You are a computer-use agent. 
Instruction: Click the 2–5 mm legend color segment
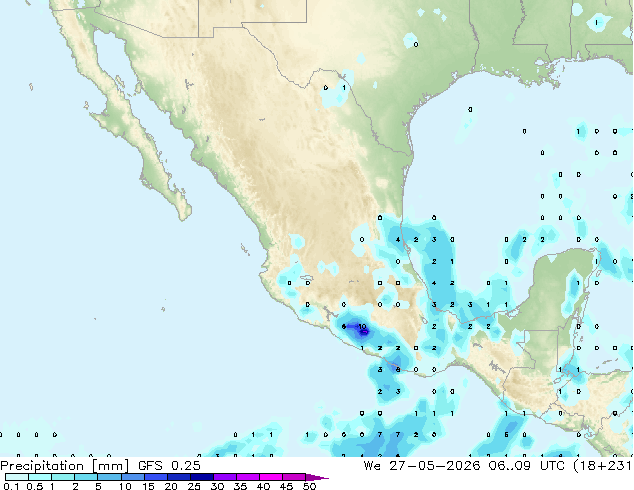tap(86, 477)
